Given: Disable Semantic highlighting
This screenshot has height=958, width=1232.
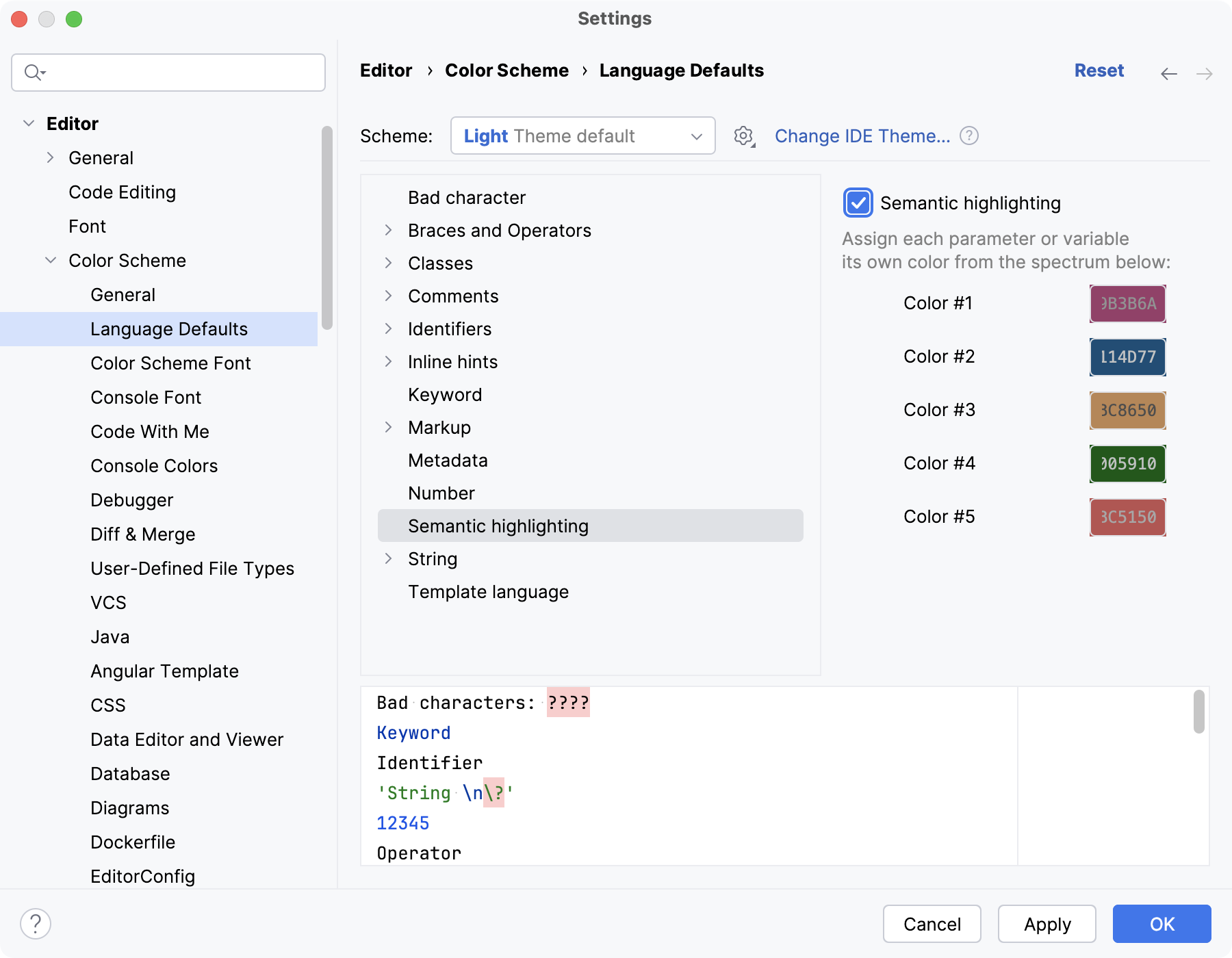Looking at the screenshot, I should [x=858, y=203].
